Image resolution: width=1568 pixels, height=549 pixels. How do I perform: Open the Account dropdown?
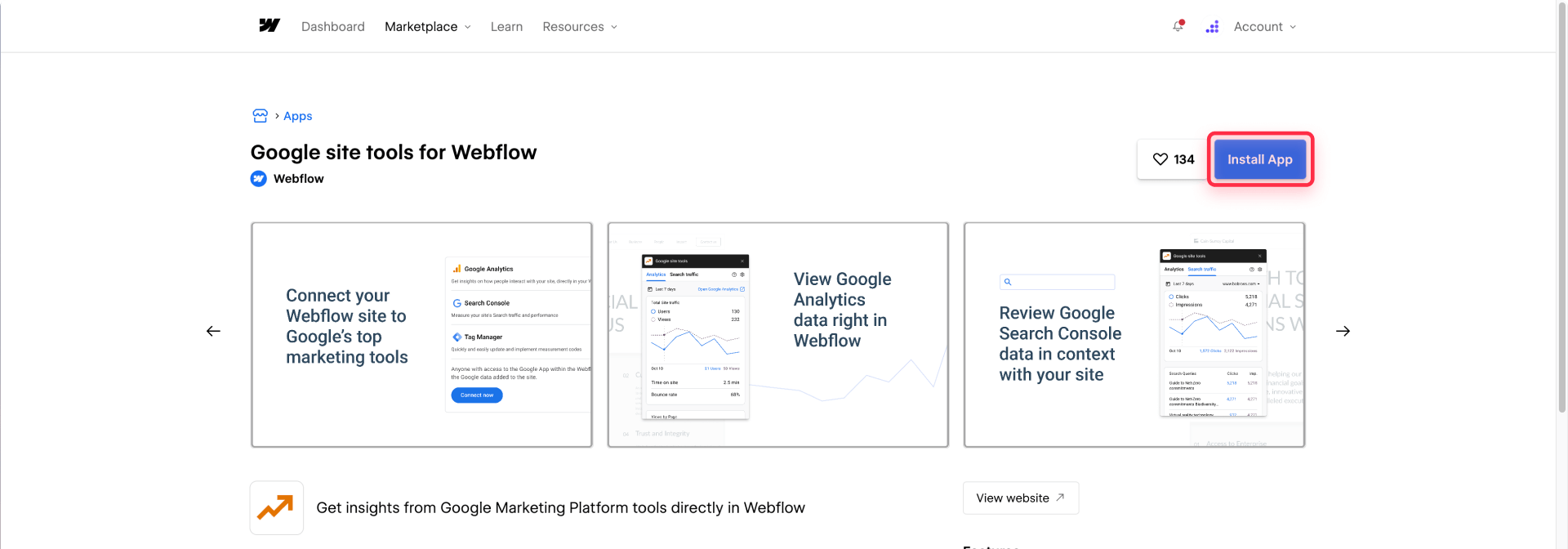[1263, 26]
